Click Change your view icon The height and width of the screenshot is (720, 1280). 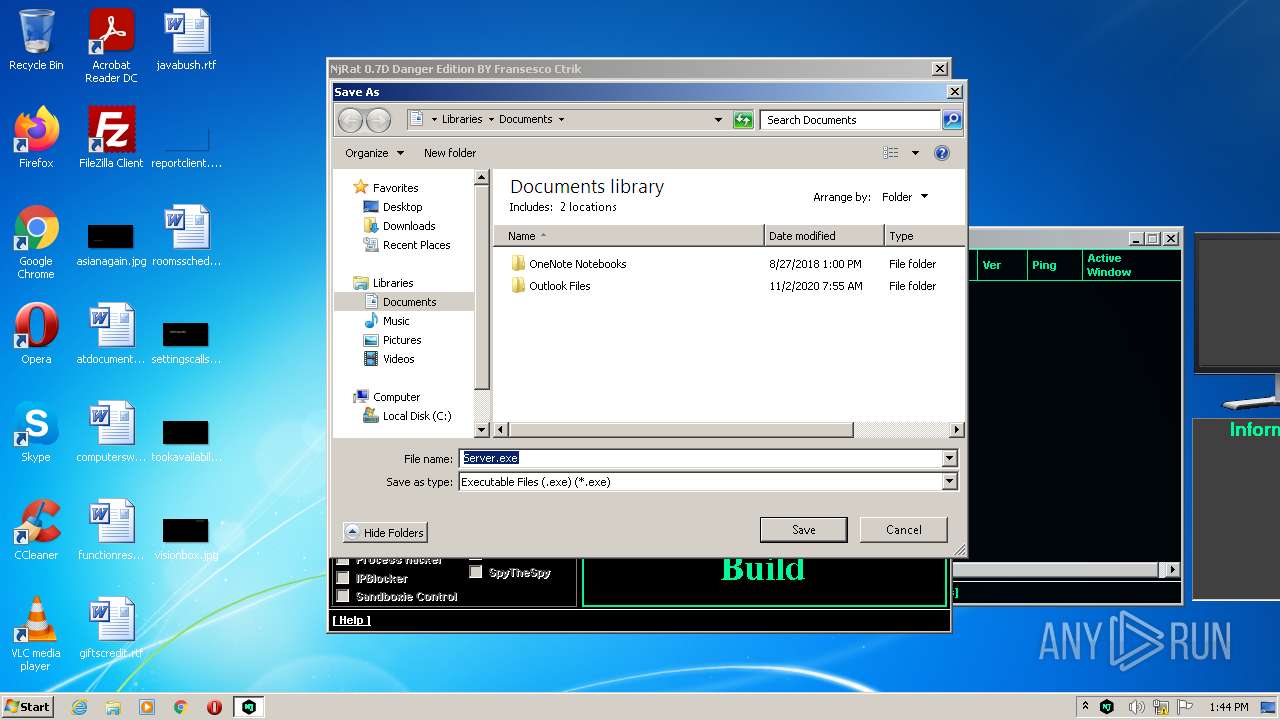(891, 153)
